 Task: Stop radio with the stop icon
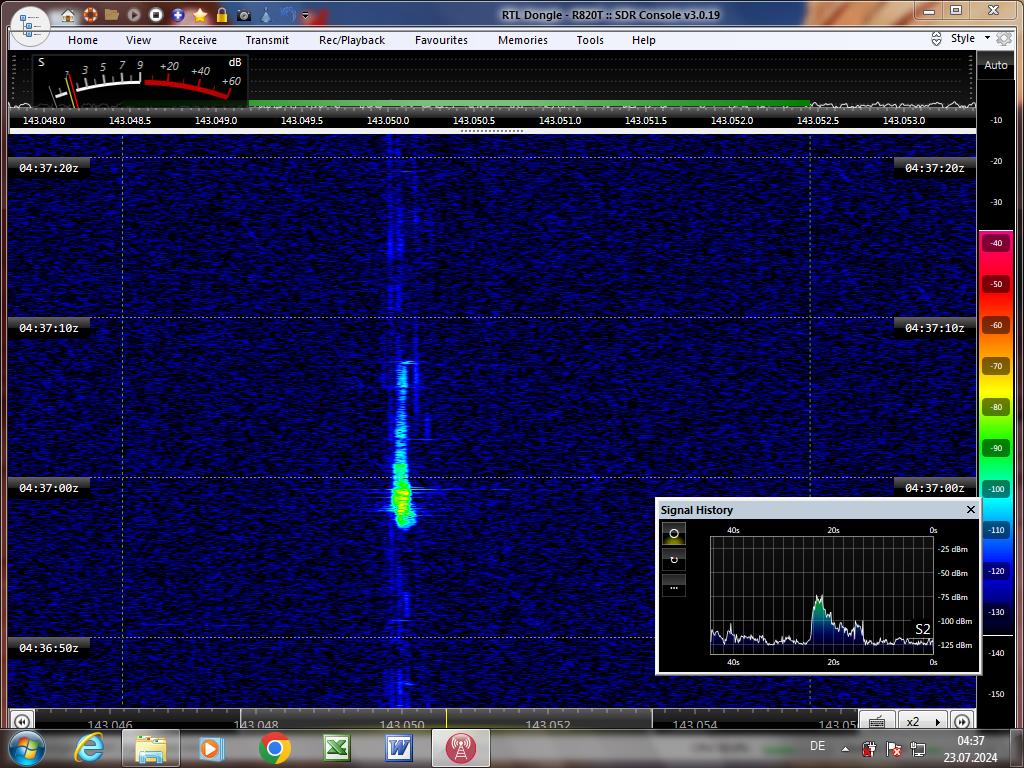(x=155, y=15)
